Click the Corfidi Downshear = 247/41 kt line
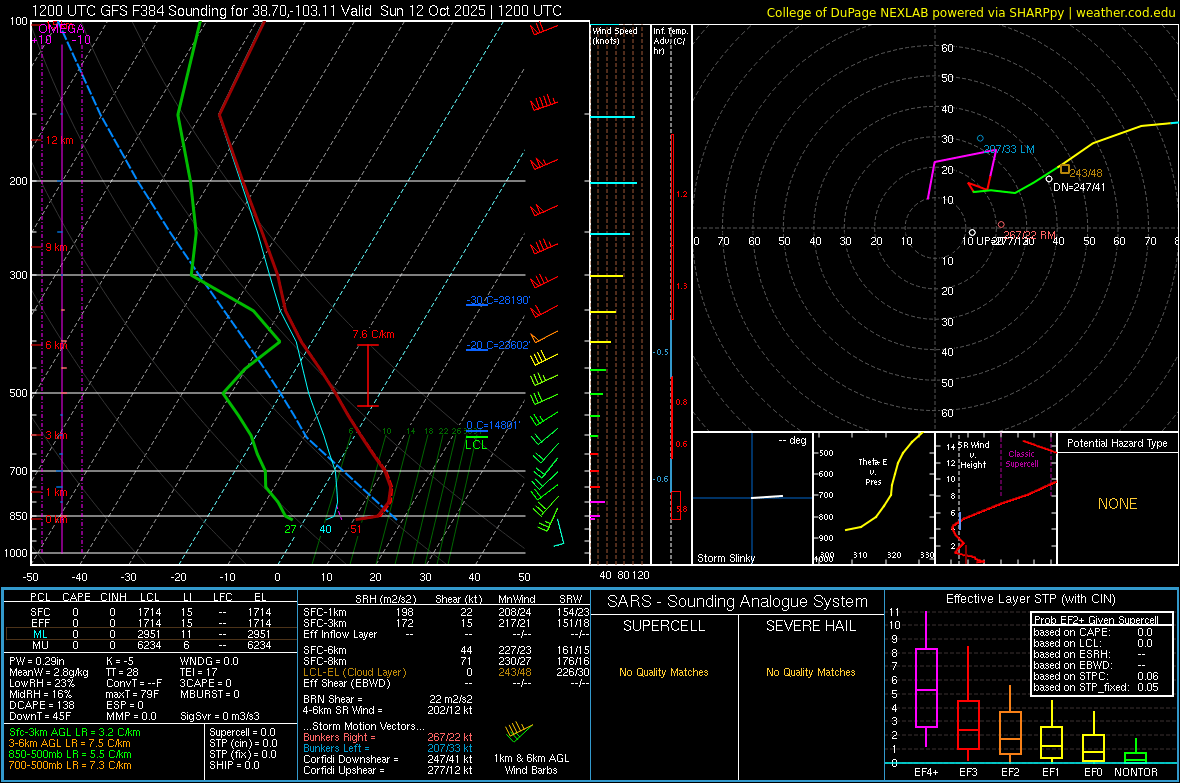The height and width of the screenshot is (783, 1180). [388, 759]
